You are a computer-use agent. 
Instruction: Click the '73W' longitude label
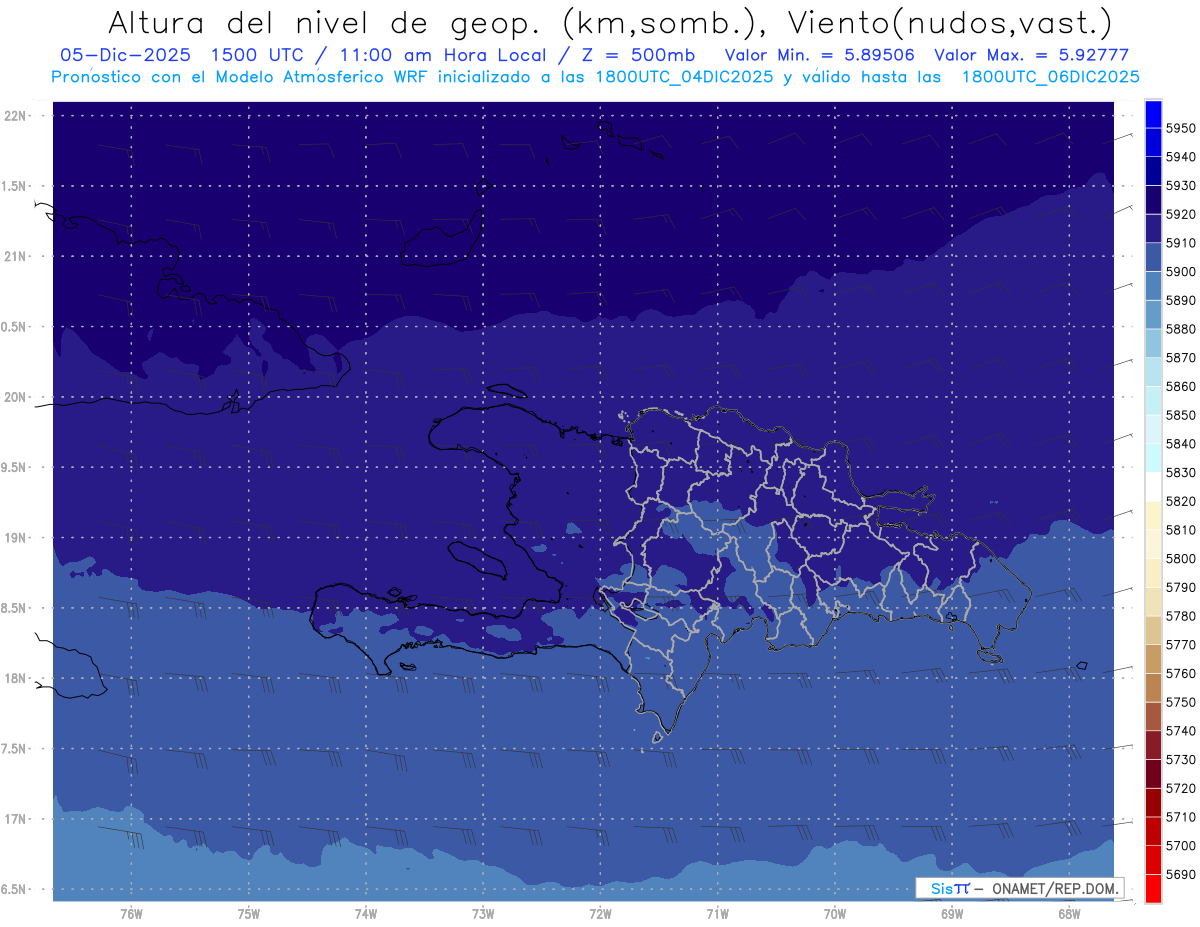pyautogui.click(x=483, y=914)
